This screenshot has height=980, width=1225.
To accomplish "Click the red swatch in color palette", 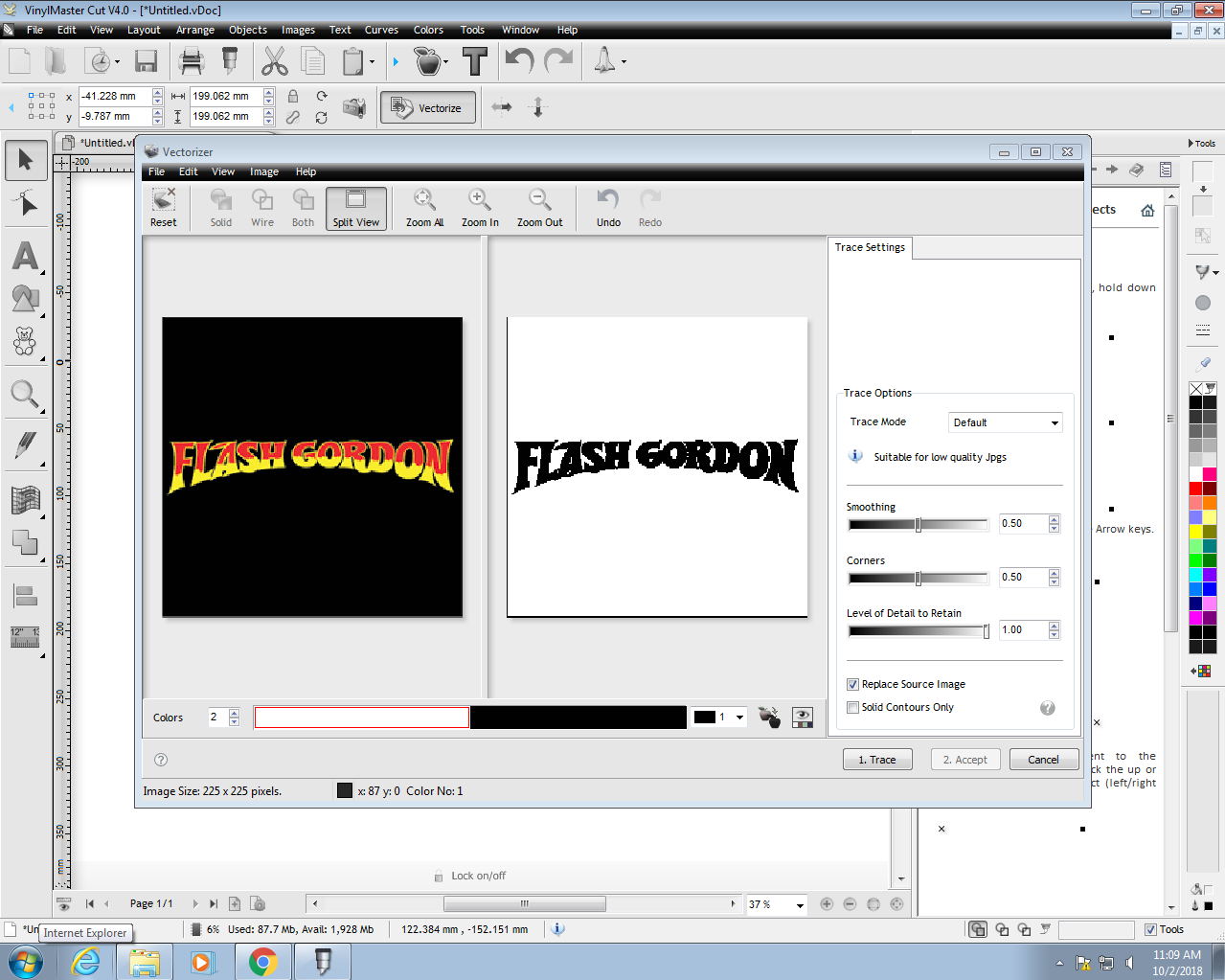I will [1195, 489].
